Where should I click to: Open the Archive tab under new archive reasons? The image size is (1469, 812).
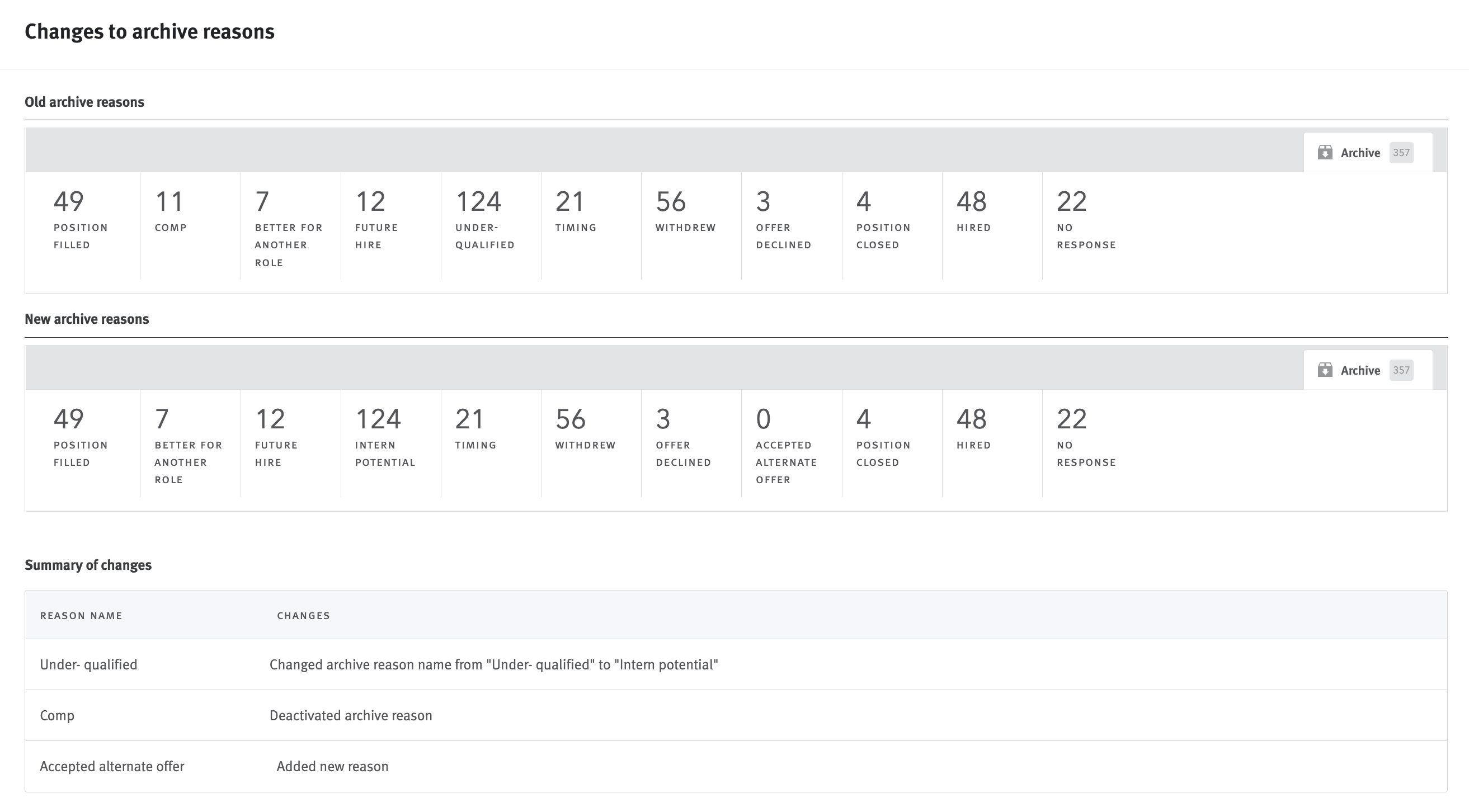click(x=1360, y=371)
